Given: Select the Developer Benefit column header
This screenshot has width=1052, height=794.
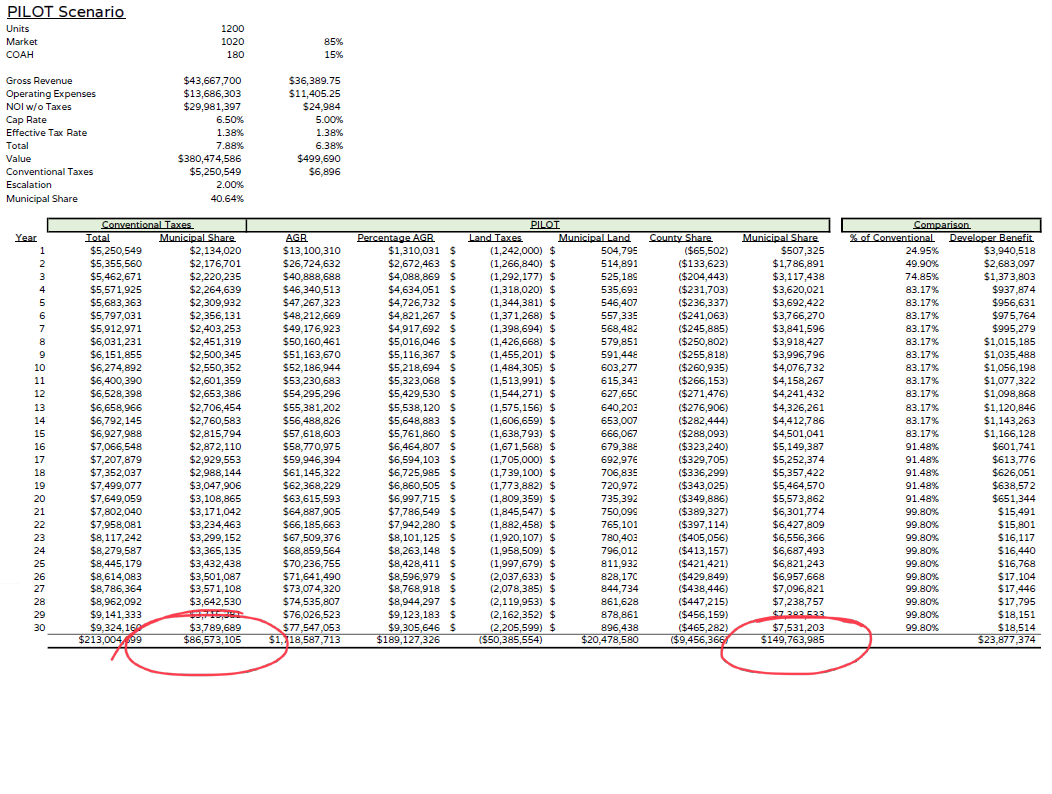Looking at the screenshot, I should coord(991,238).
